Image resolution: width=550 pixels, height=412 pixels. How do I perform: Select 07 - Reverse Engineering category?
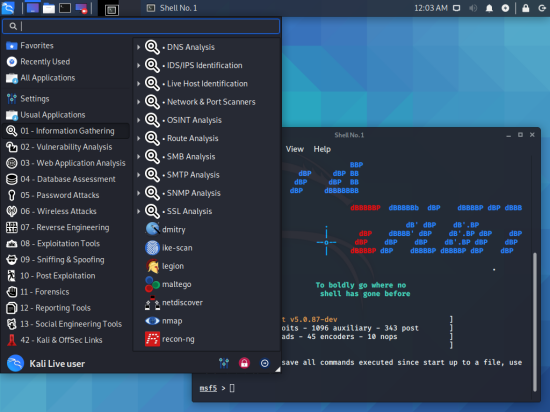point(66,227)
